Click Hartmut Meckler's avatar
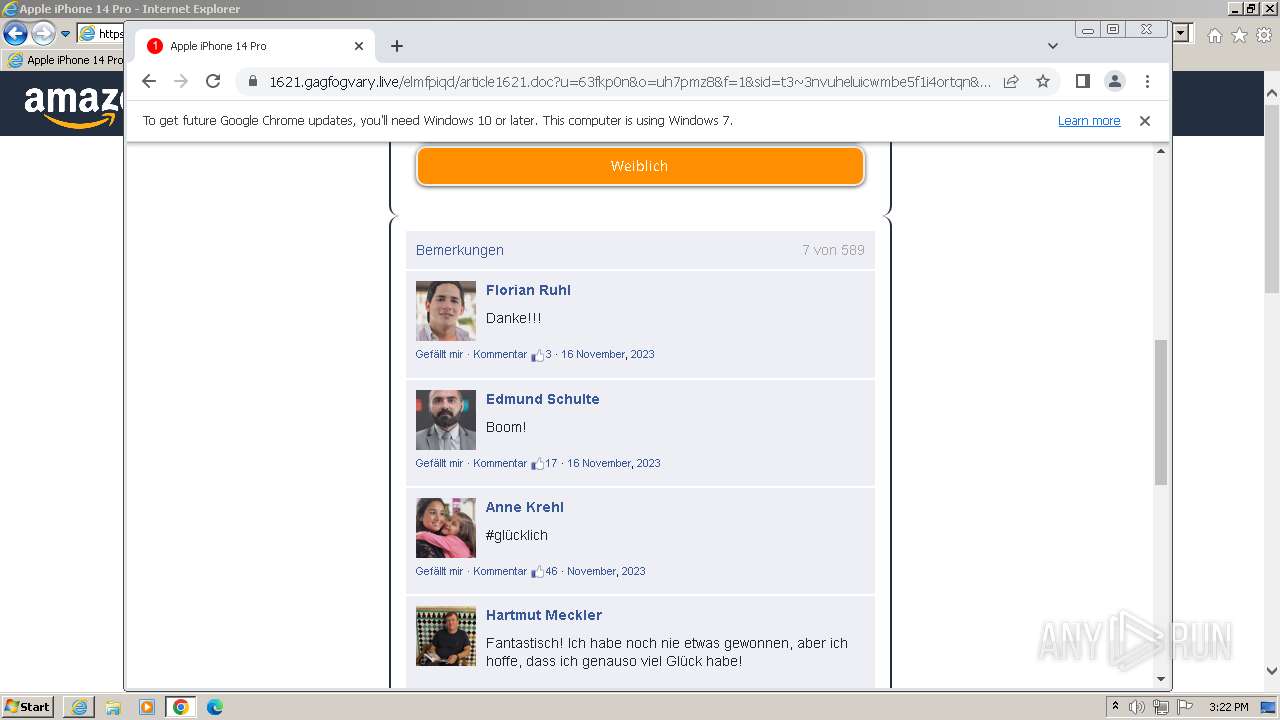 pyautogui.click(x=446, y=636)
